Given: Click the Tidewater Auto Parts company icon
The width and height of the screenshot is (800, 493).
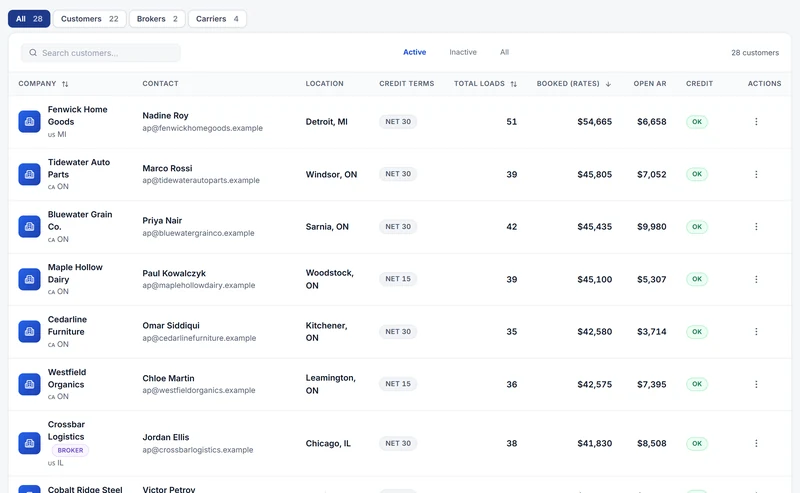Looking at the screenshot, I should [x=30, y=174].
